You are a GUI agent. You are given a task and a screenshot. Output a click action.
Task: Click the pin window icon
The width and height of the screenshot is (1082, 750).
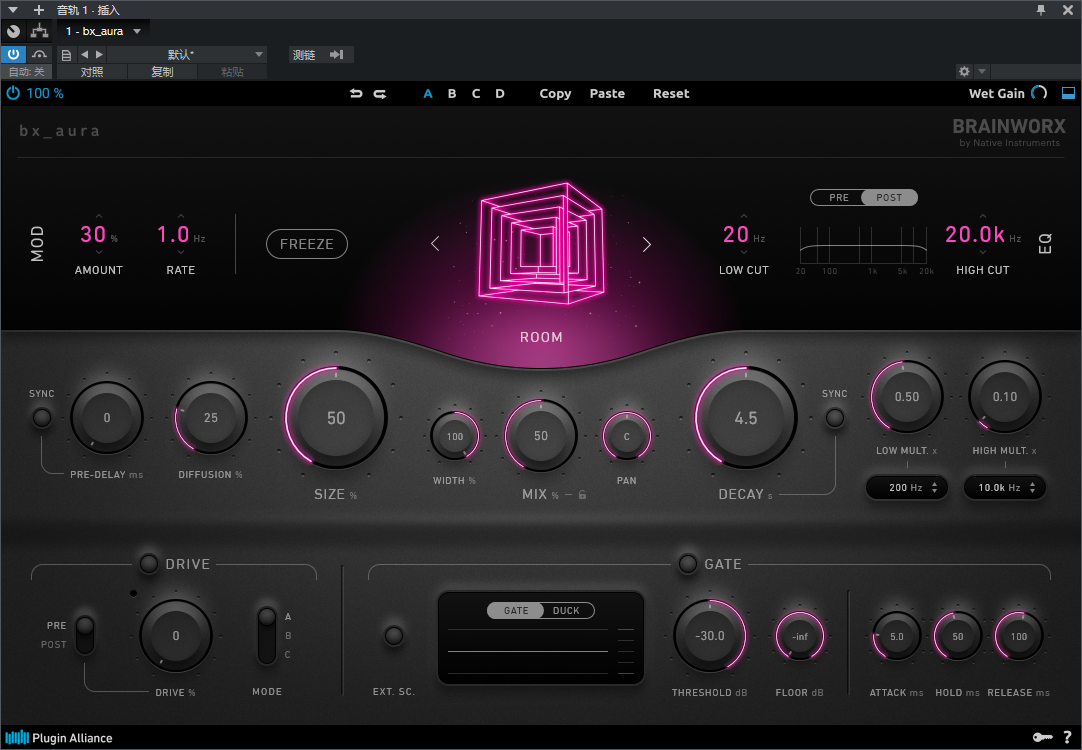tap(1041, 10)
